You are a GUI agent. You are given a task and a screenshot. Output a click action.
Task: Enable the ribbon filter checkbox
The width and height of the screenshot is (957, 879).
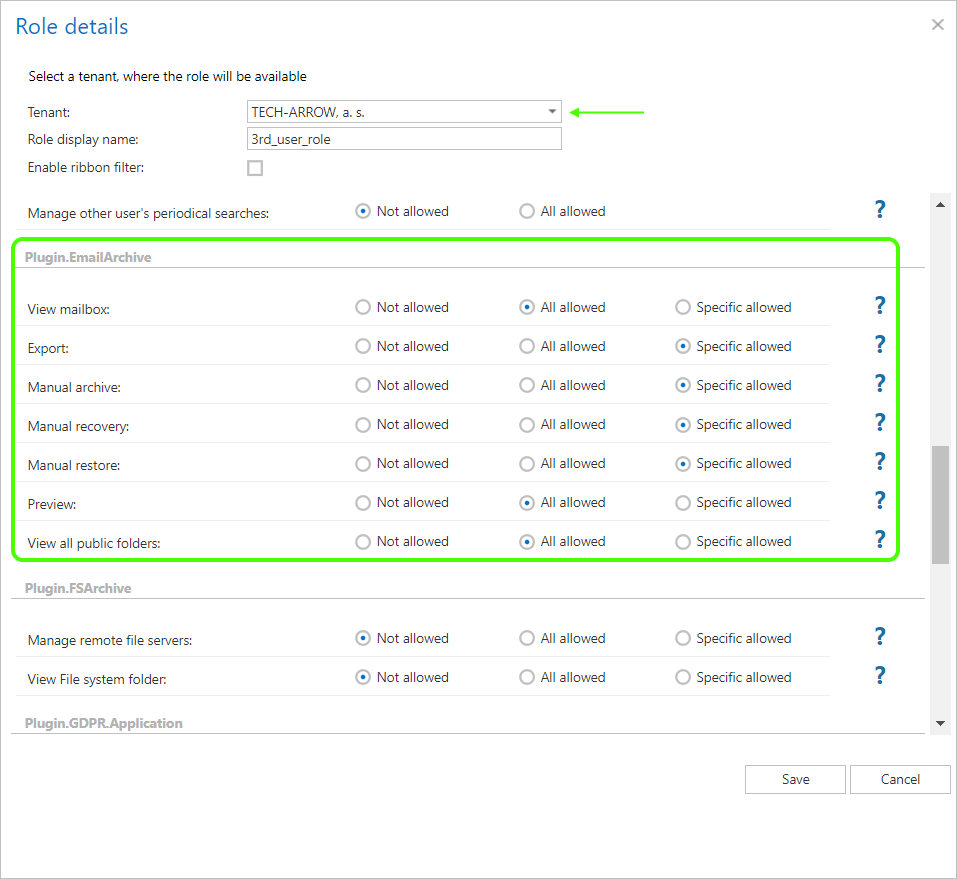[x=255, y=168]
